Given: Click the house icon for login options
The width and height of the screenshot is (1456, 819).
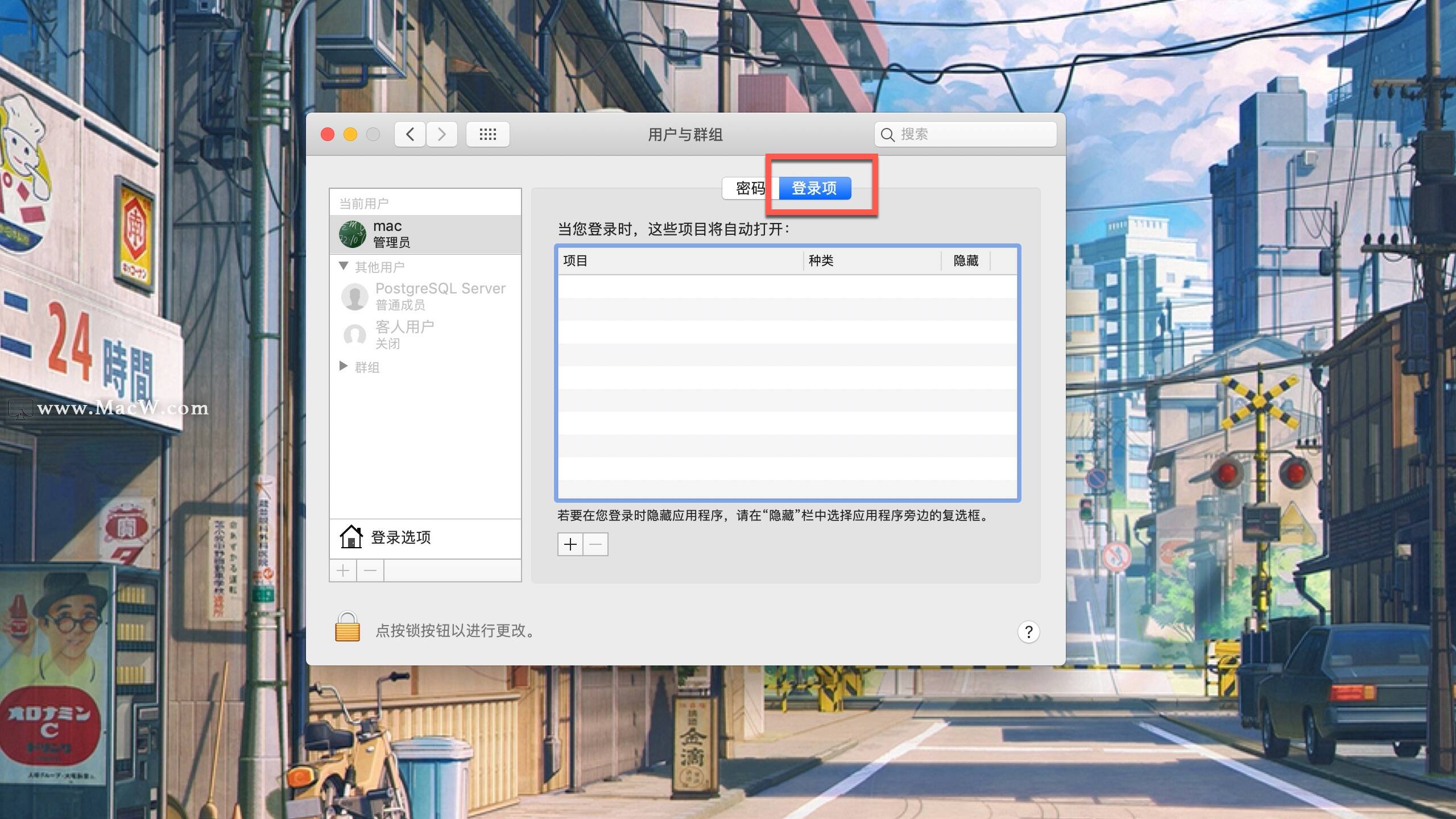Looking at the screenshot, I should coord(351,537).
